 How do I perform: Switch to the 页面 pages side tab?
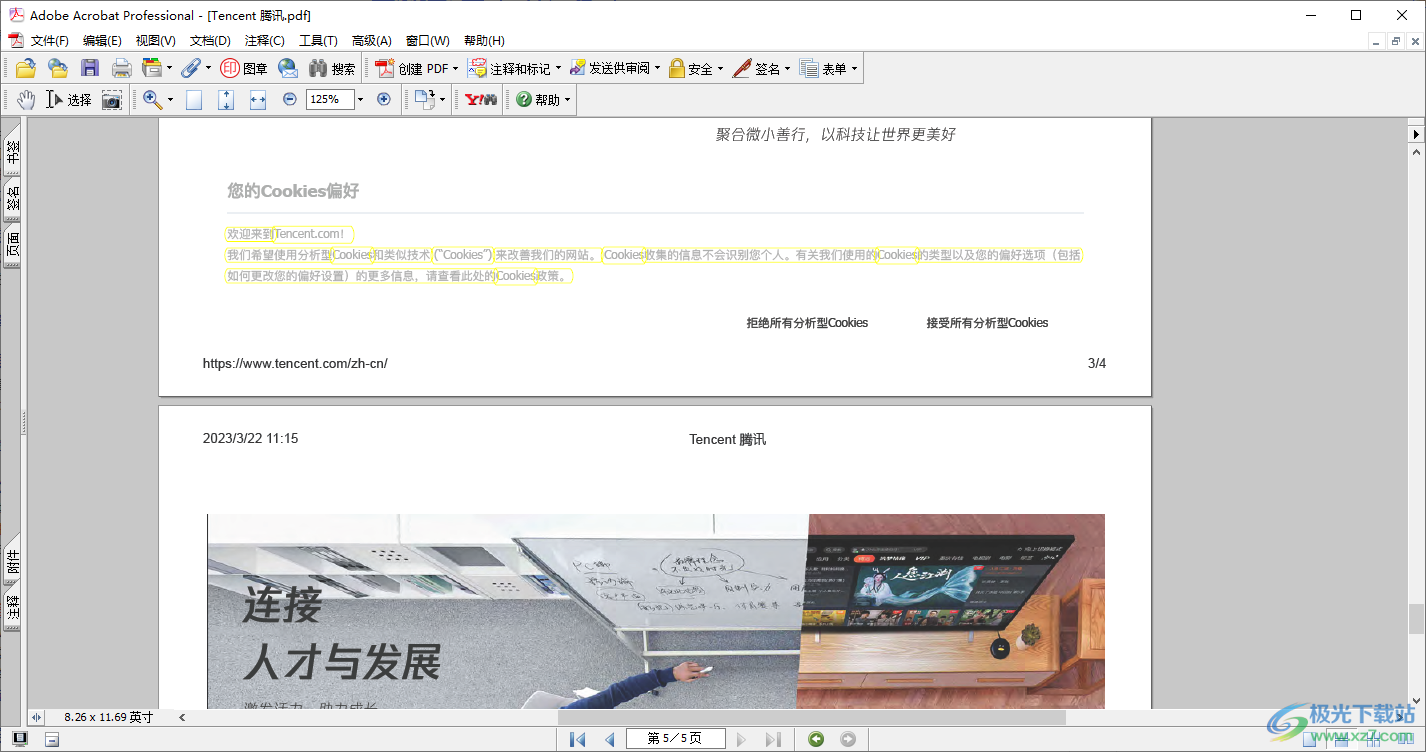(x=12, y=245)
